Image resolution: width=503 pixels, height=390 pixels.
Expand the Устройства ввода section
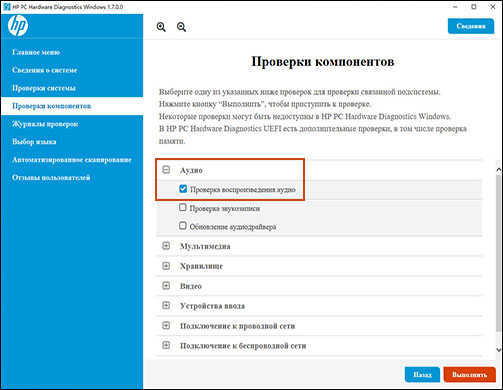click(x=166, y=306)
